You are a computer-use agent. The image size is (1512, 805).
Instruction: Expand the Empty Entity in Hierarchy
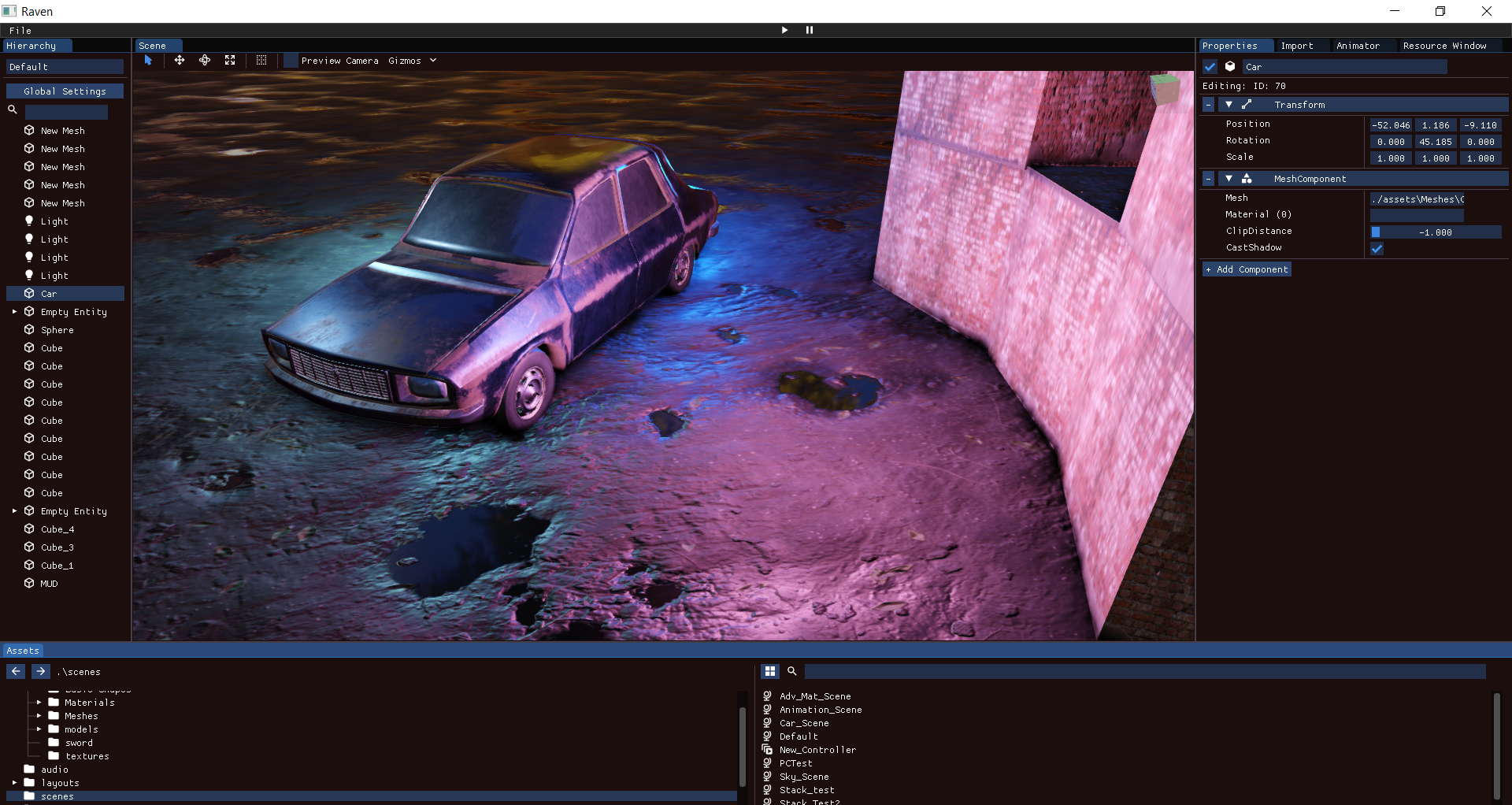(13, 312)
